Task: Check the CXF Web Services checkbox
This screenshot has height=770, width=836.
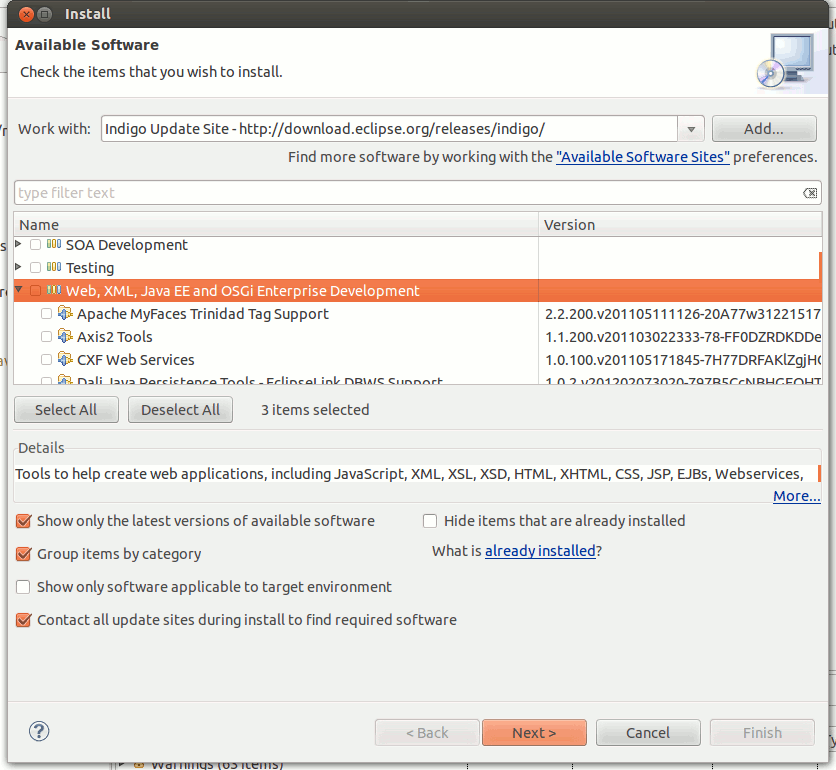Action: (x=46, y=359)
